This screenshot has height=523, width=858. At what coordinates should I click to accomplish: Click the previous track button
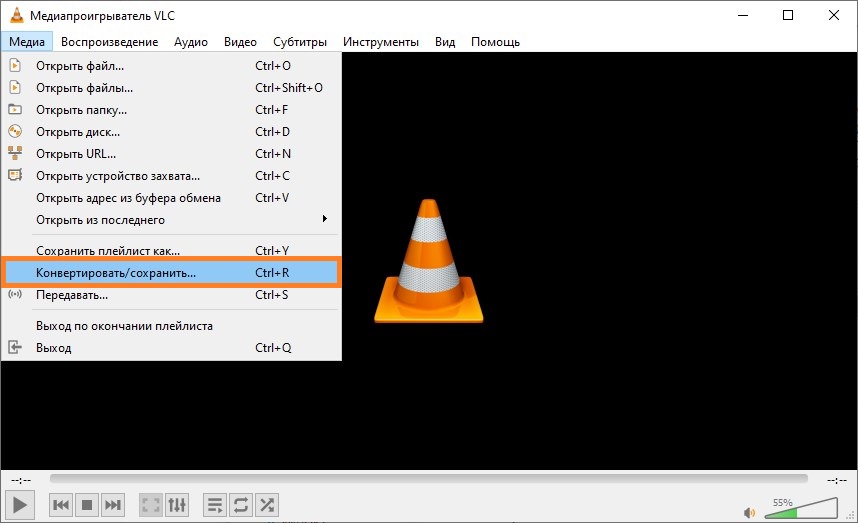(61, 505)
